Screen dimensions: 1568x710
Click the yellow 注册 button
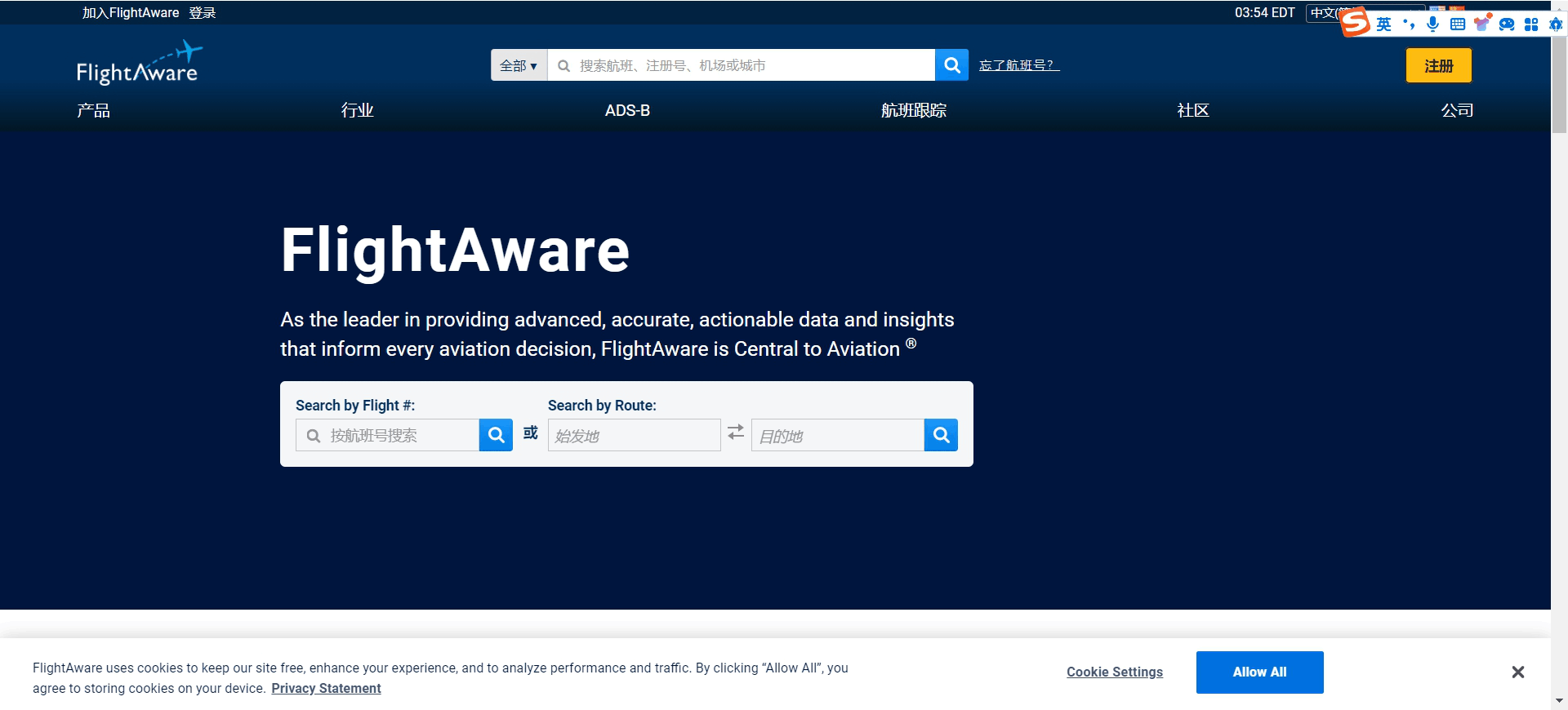tap(1438, 65)
